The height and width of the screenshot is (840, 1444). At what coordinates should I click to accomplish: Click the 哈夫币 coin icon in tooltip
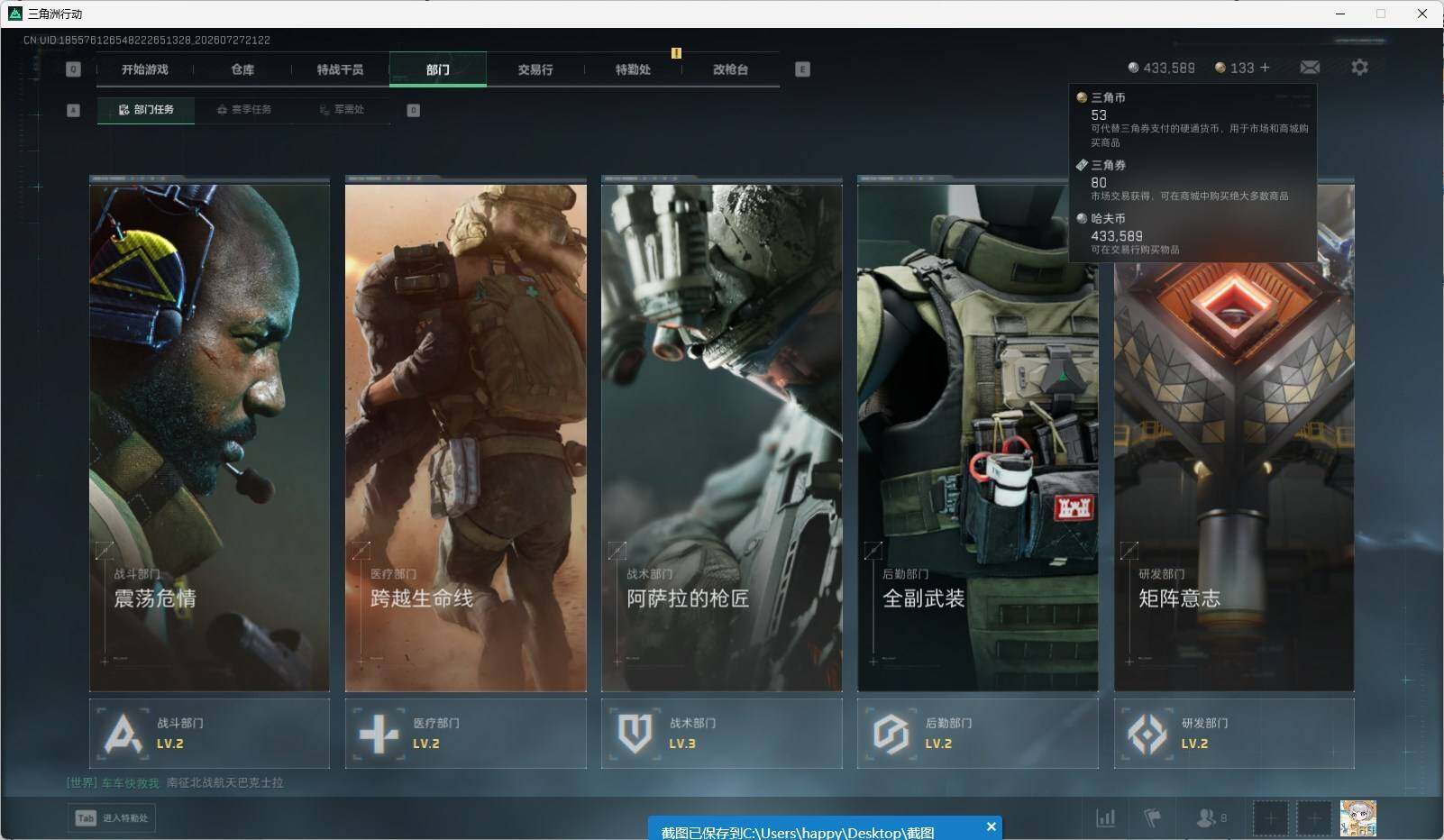coord(1082,218)
